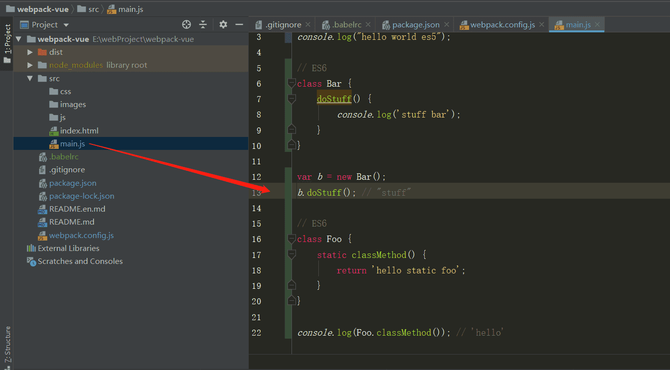Hide the Project panel with minus icon
The height and width of the screenshot is (370, 670).
pos(239,25)
